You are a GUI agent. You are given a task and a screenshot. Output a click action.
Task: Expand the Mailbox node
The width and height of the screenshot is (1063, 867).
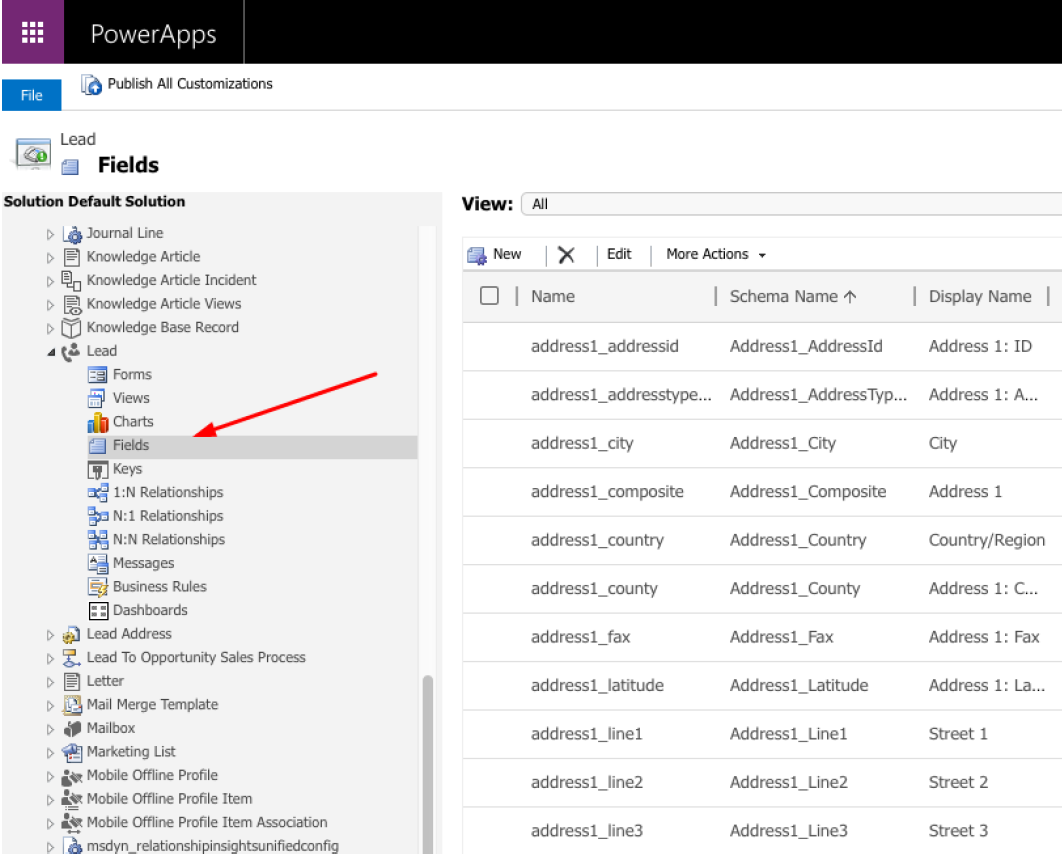coord(50,729)
